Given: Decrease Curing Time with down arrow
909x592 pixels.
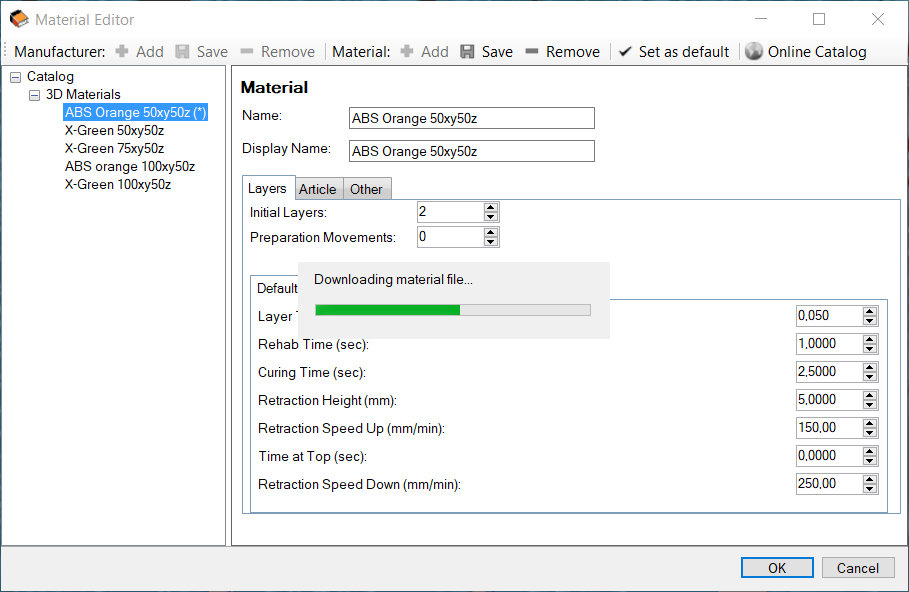Looking at the screenshot, I should click(x=870, y=376).
